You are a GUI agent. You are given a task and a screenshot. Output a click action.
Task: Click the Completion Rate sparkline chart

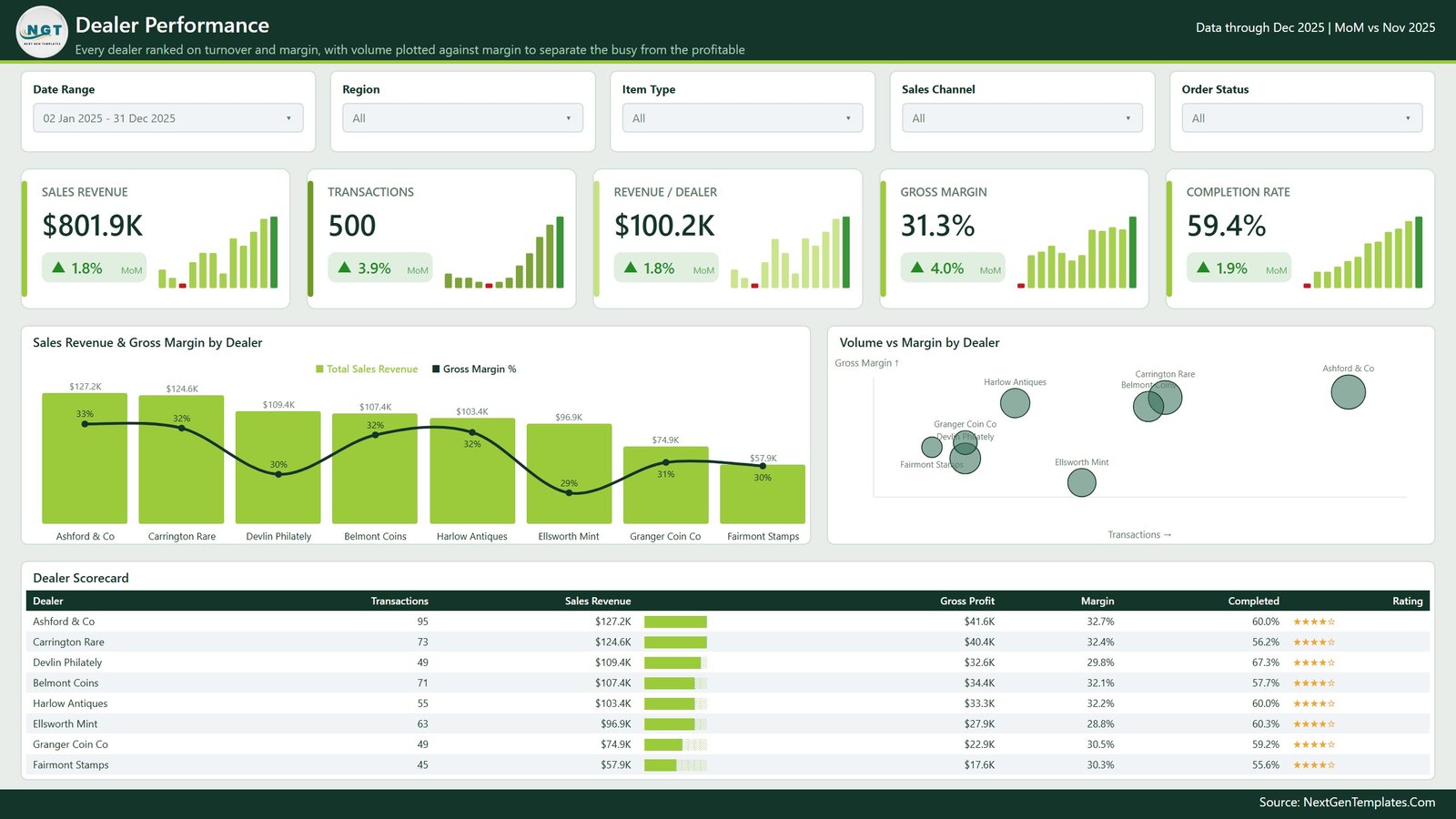[1362, 252]
